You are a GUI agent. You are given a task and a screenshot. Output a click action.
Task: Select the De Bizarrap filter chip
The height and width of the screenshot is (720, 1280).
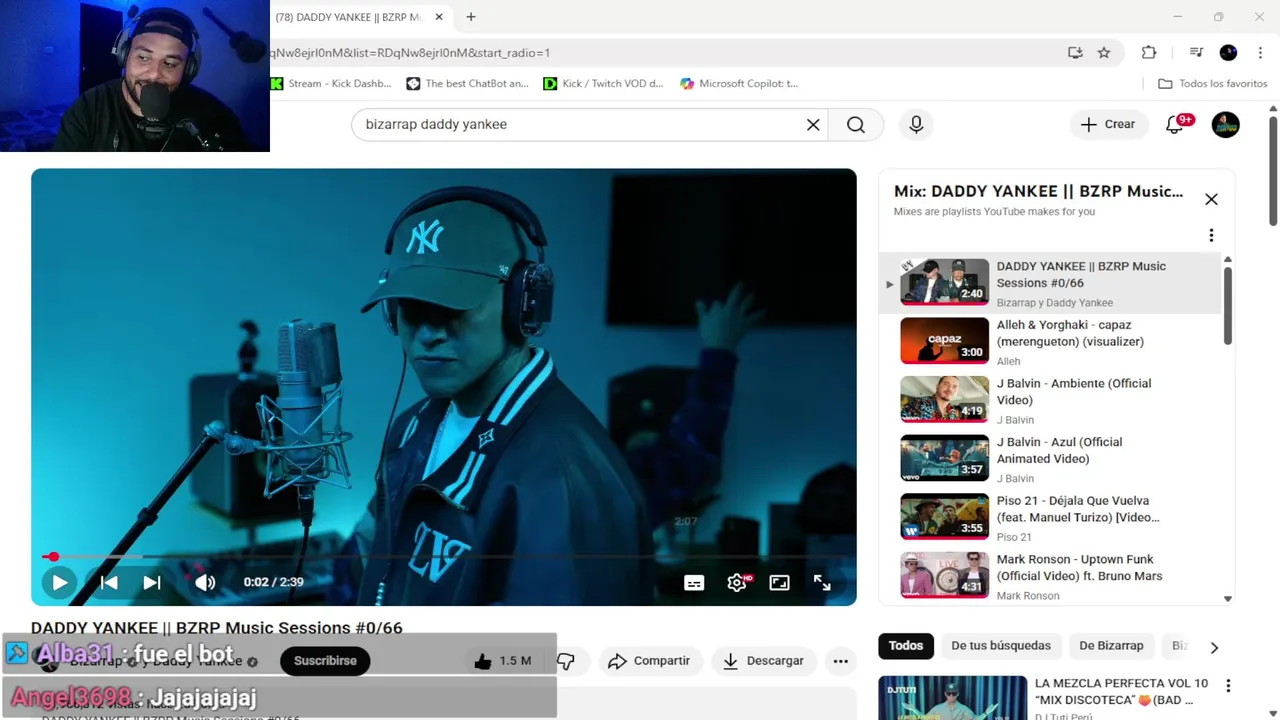pos(1111,646)
